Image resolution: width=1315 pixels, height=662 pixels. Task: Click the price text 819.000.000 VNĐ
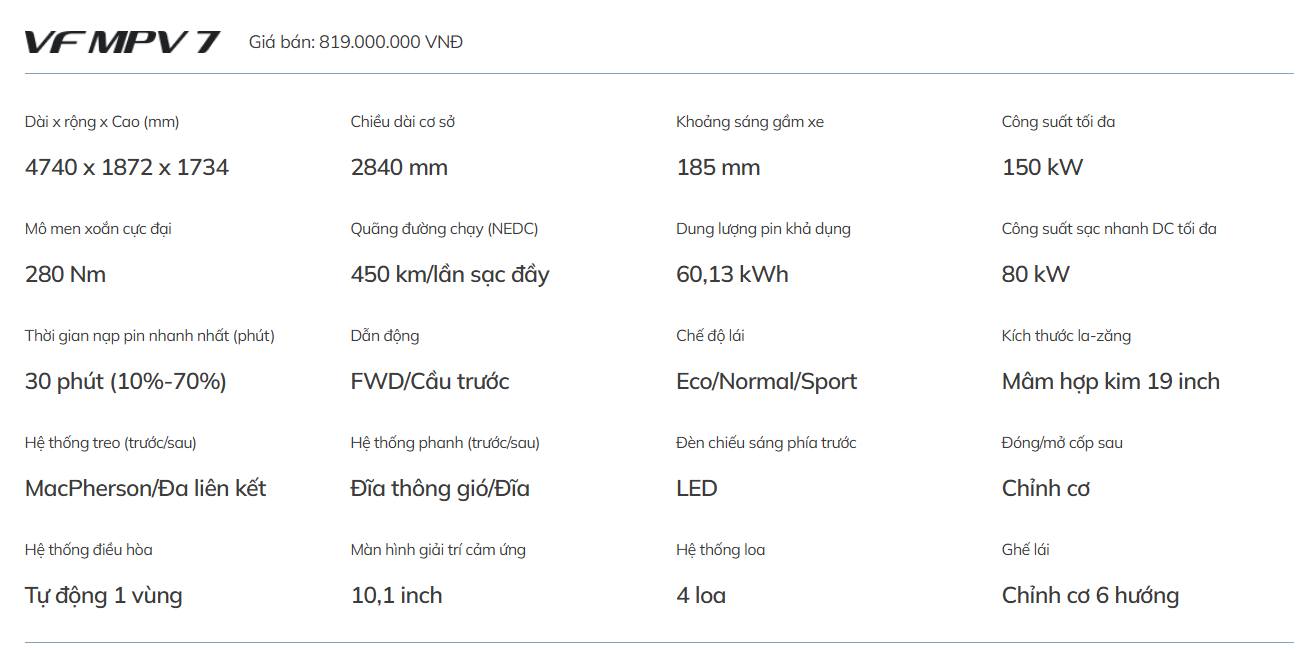391,42
